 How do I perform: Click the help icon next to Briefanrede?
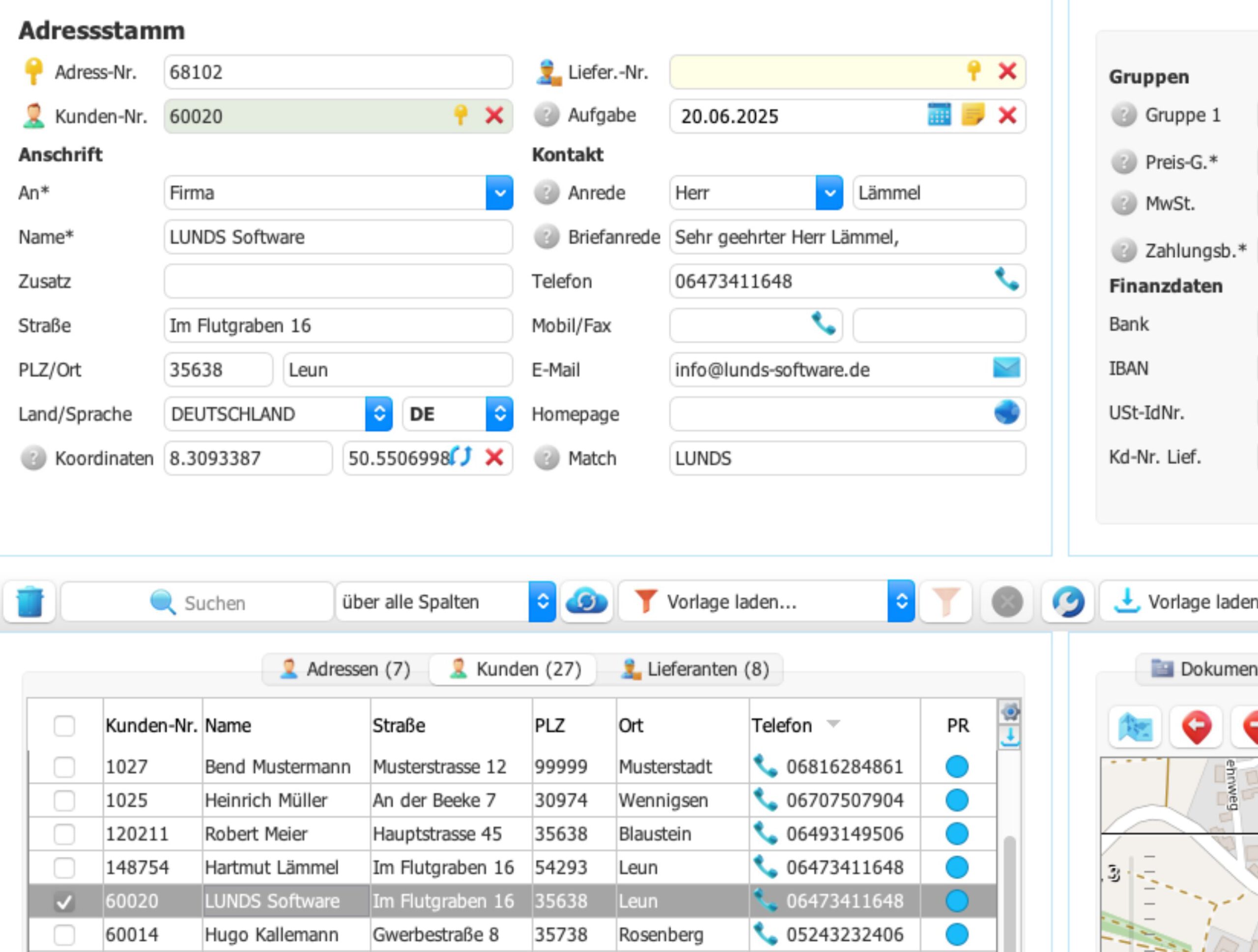point(546,237)
